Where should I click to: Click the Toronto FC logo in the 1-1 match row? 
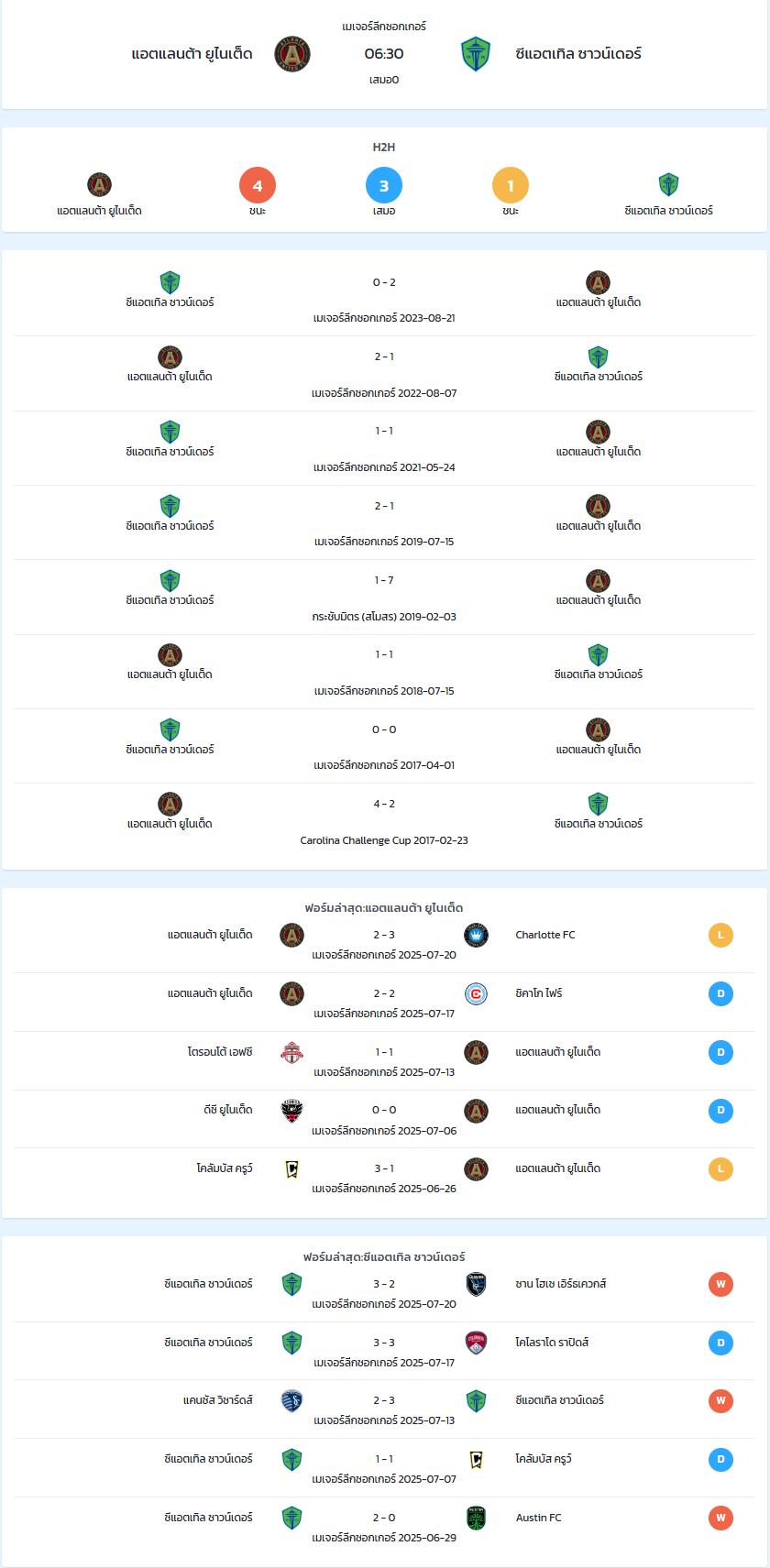291,1052
